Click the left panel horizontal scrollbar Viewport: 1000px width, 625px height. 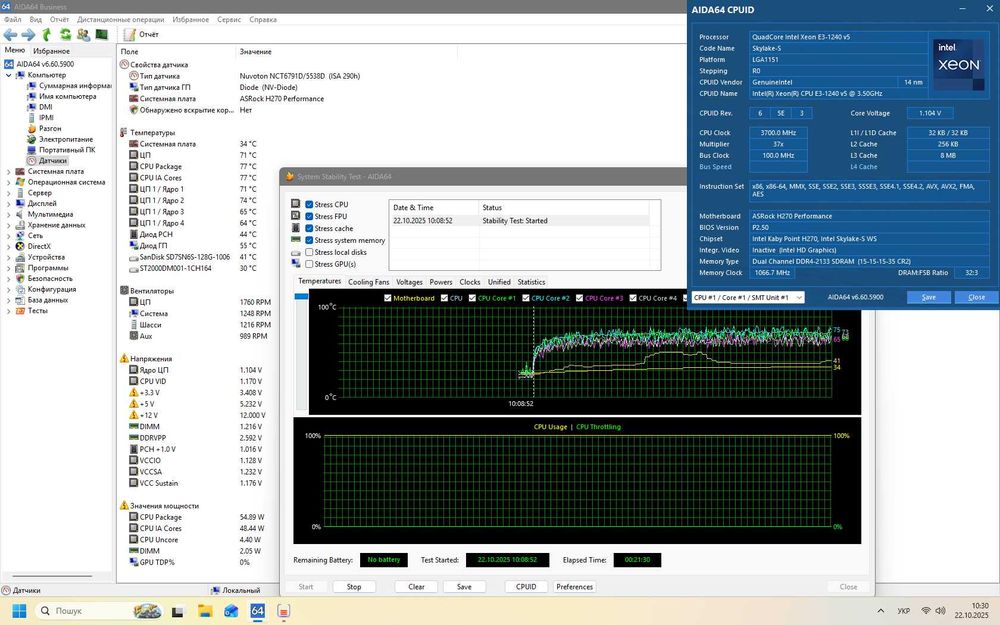52,576
